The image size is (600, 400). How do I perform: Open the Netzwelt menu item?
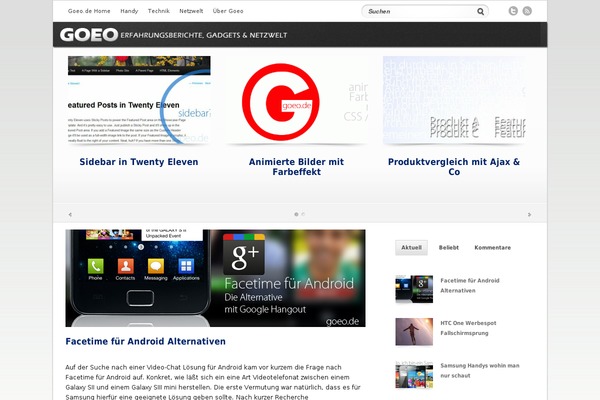[191, 11]
